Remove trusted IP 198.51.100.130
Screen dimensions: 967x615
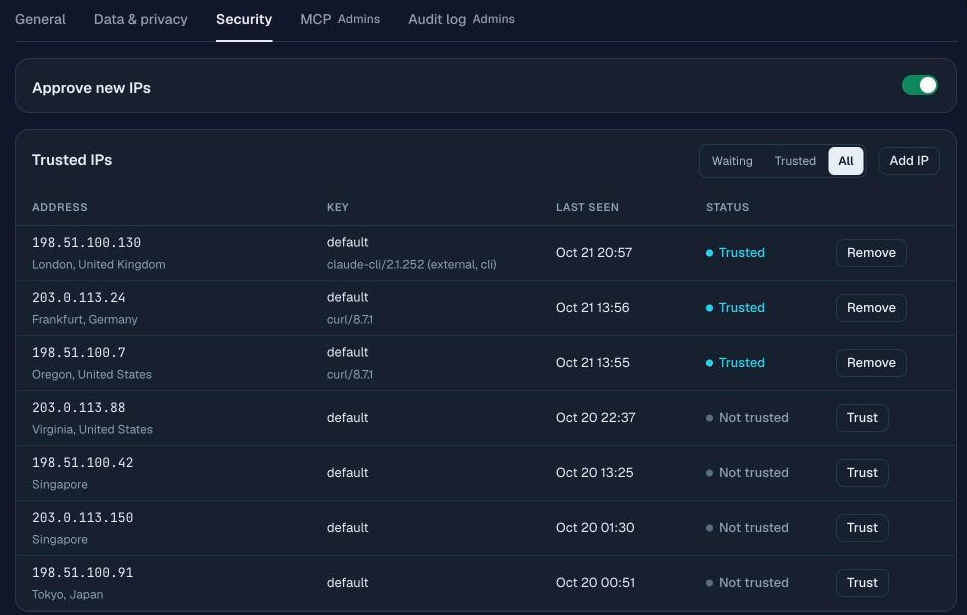pyautogui.click(x=871, y=253)
